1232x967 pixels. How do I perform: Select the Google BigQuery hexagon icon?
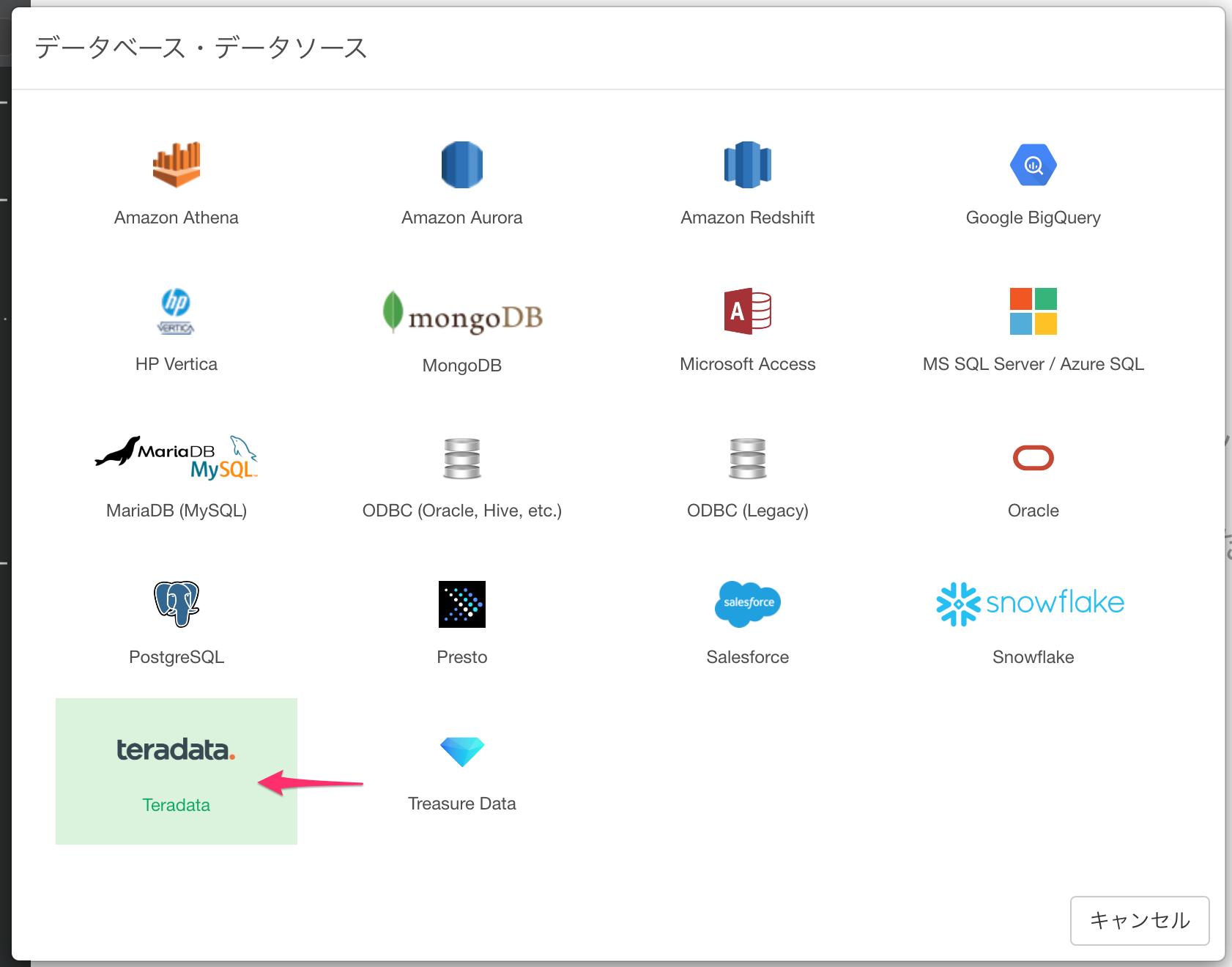tap(1034, 165)
